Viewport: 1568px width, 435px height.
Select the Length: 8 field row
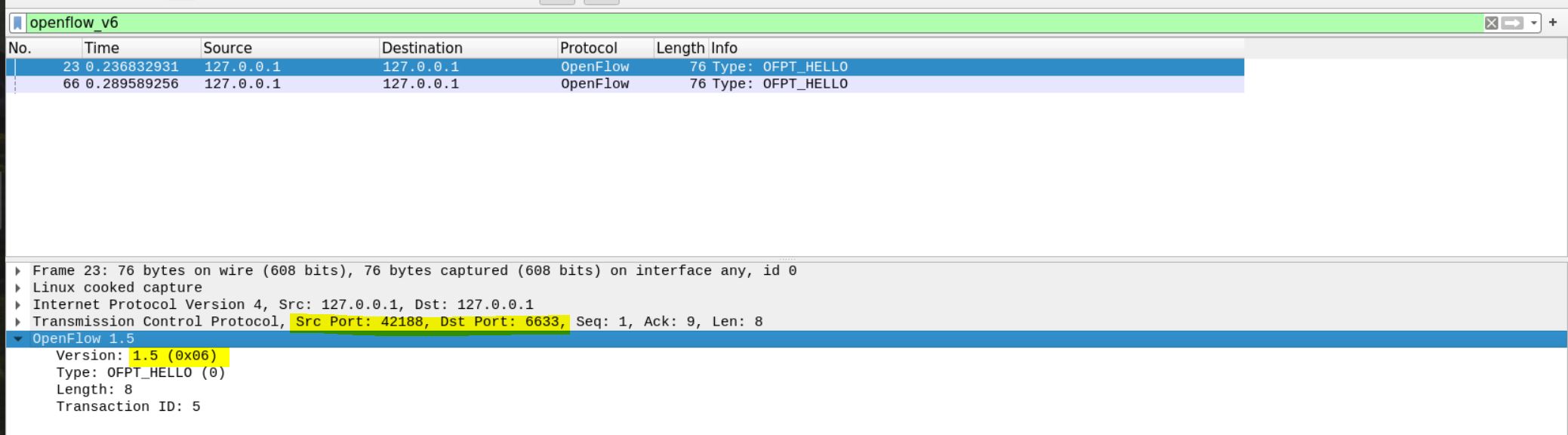[94, 390]
